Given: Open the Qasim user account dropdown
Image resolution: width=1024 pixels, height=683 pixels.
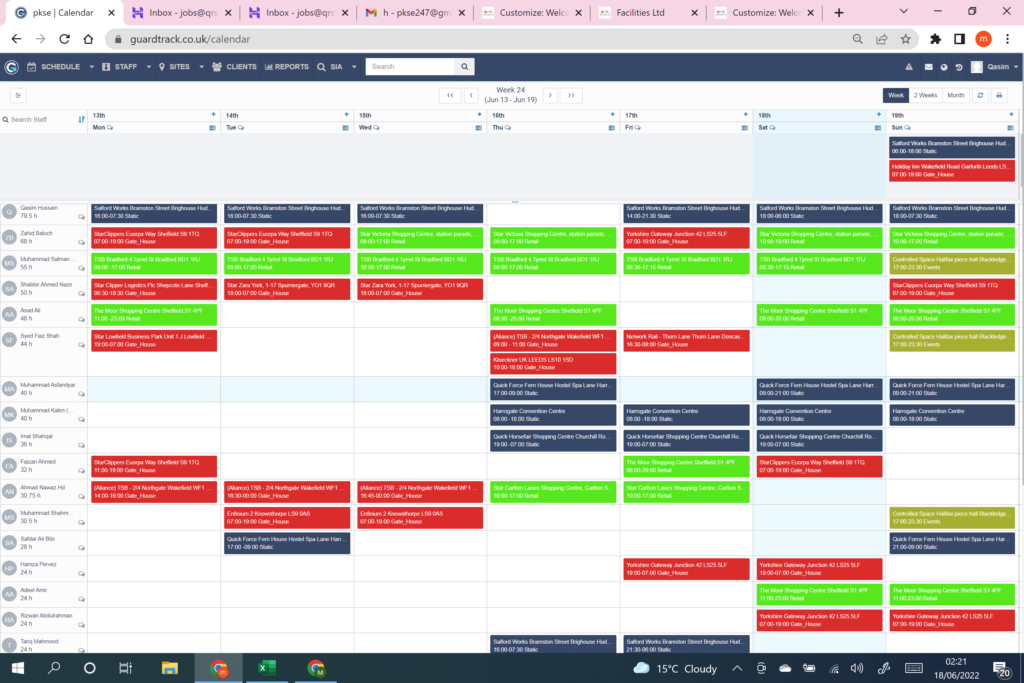Looking at the screenshot, I should pos(995,67).
